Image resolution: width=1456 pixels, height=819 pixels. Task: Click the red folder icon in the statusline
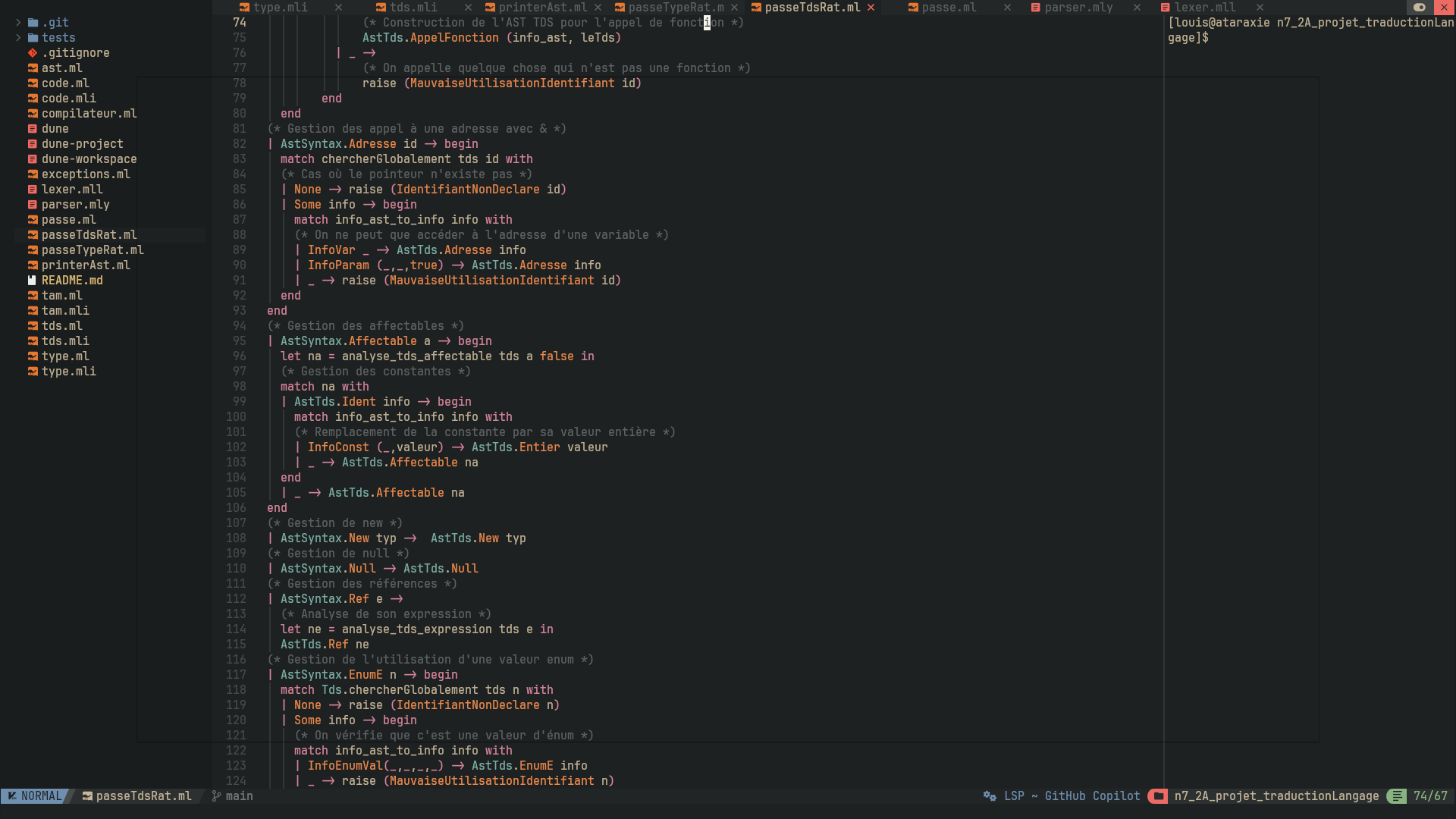(1157, 796)
